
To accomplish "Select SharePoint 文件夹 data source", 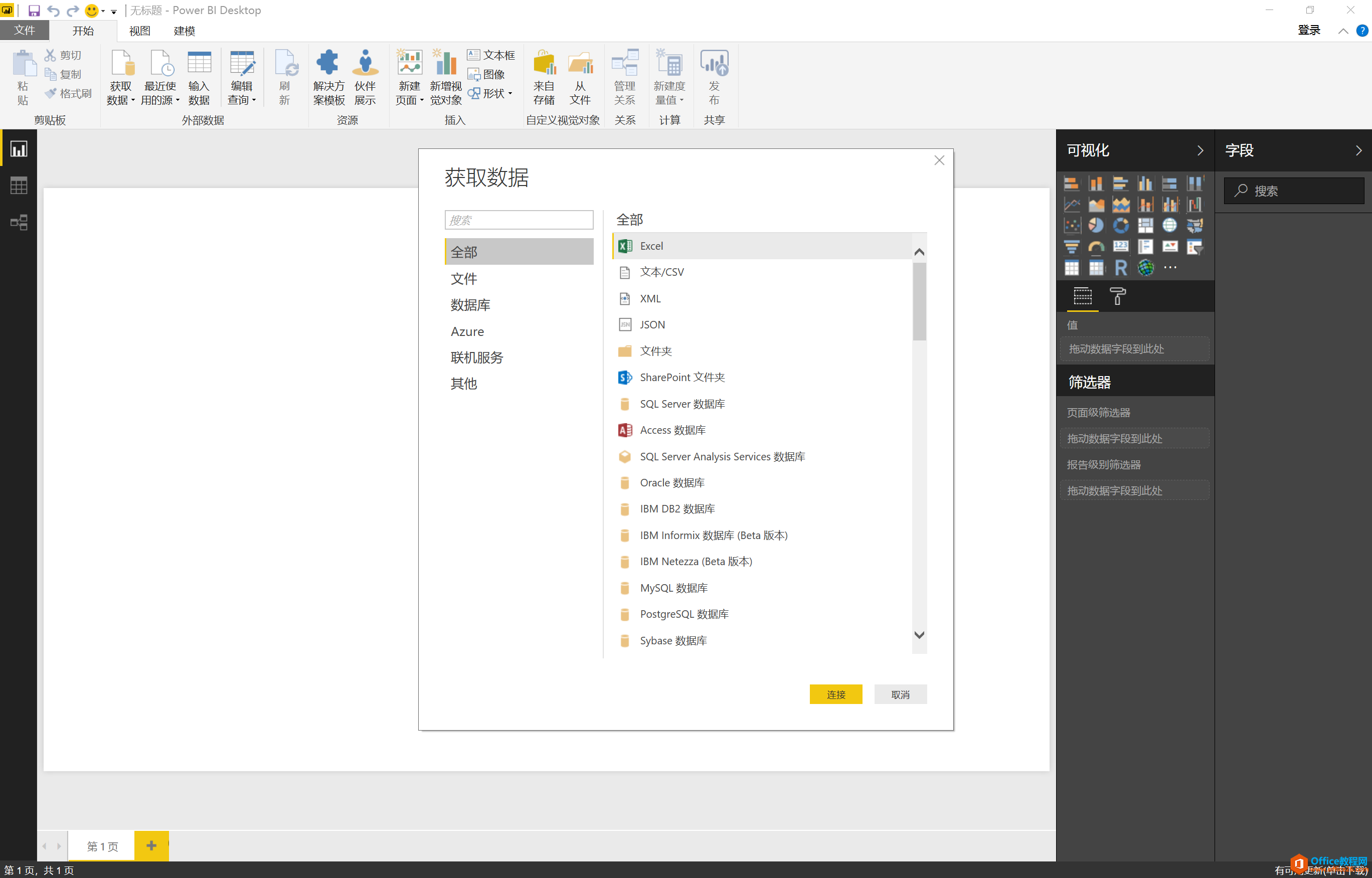I will [763, 378].
